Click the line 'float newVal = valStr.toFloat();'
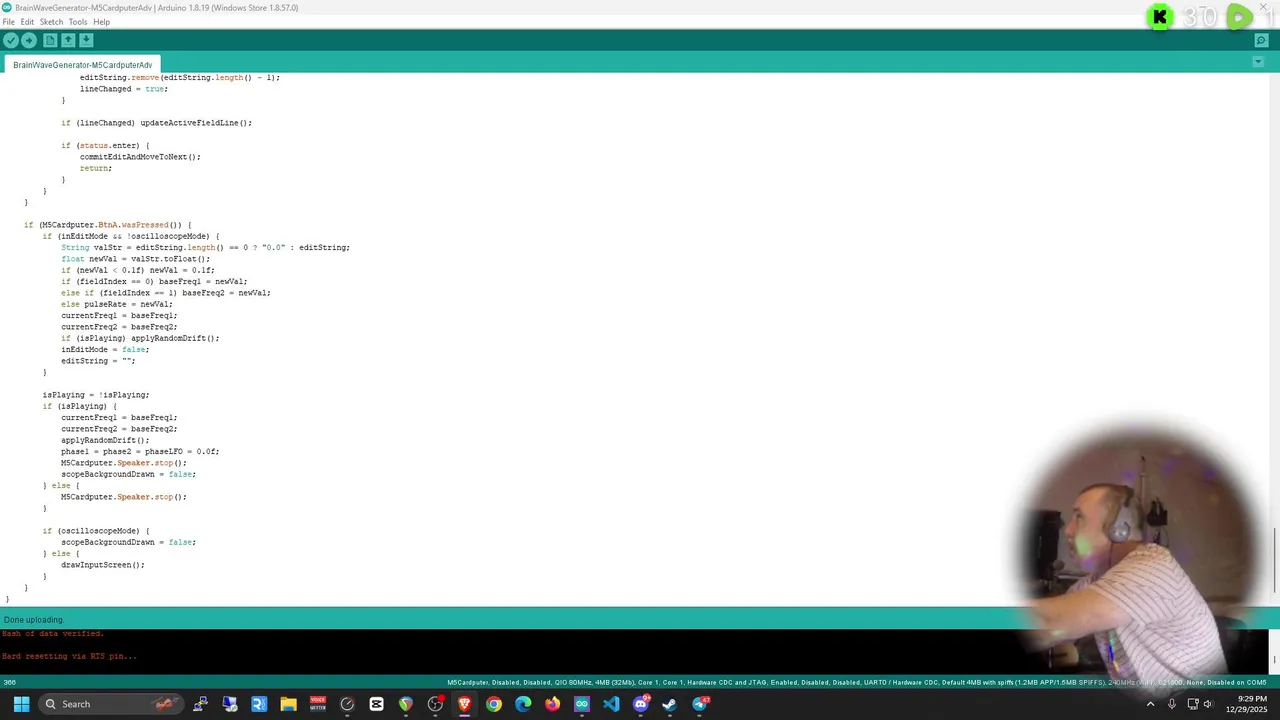1280x720 pixels. click(135, 259)
